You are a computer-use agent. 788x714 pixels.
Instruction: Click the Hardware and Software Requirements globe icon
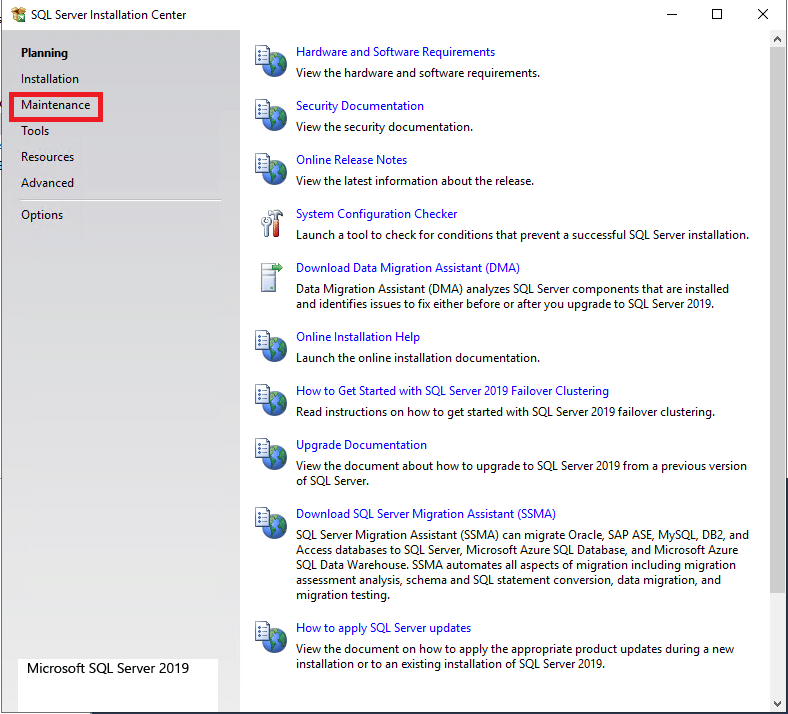271,61
